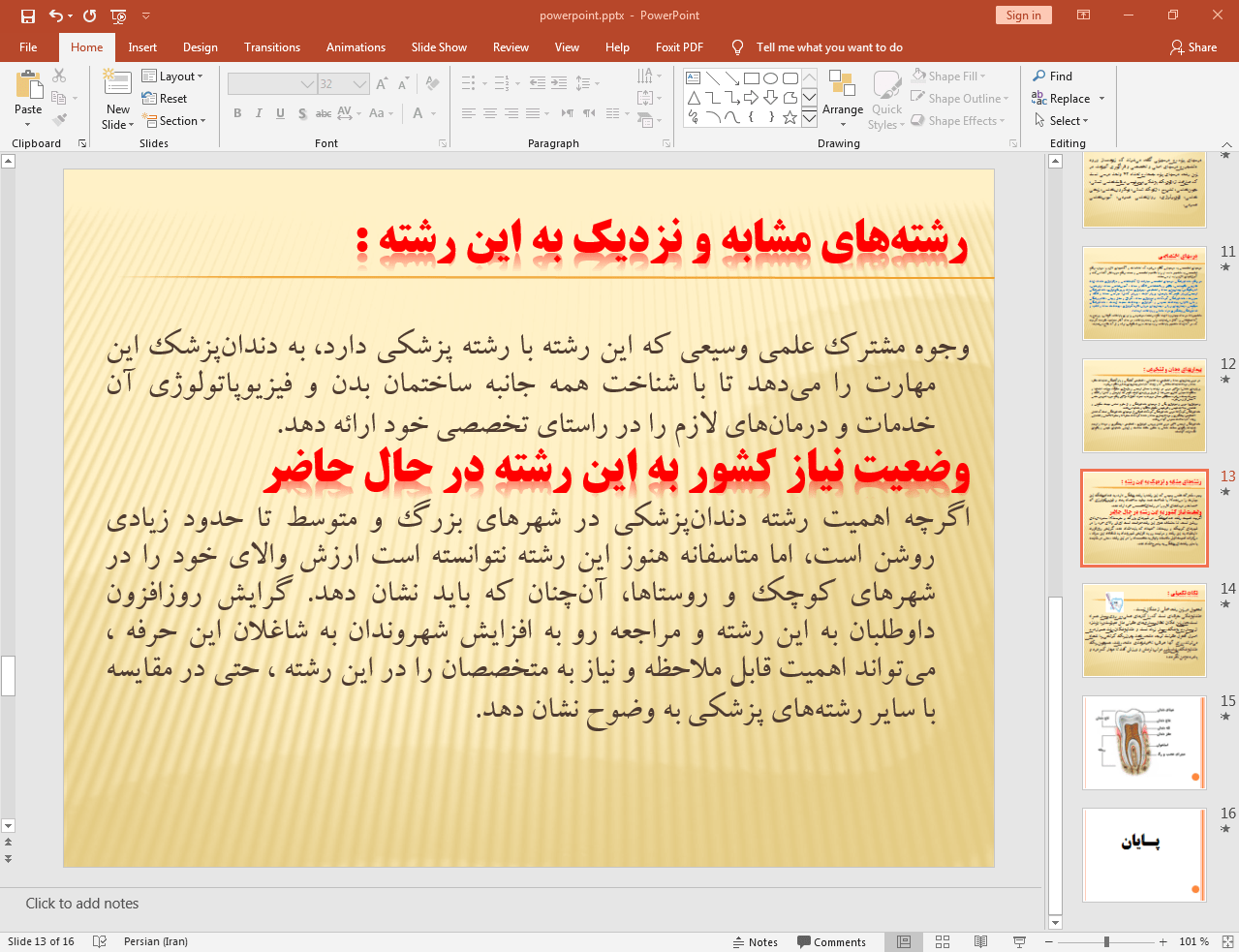This screenshot has width=1239, height=952.
Task: Select slide 15 tooth diagram thumbnail
Action: (x=1144, y=743)
